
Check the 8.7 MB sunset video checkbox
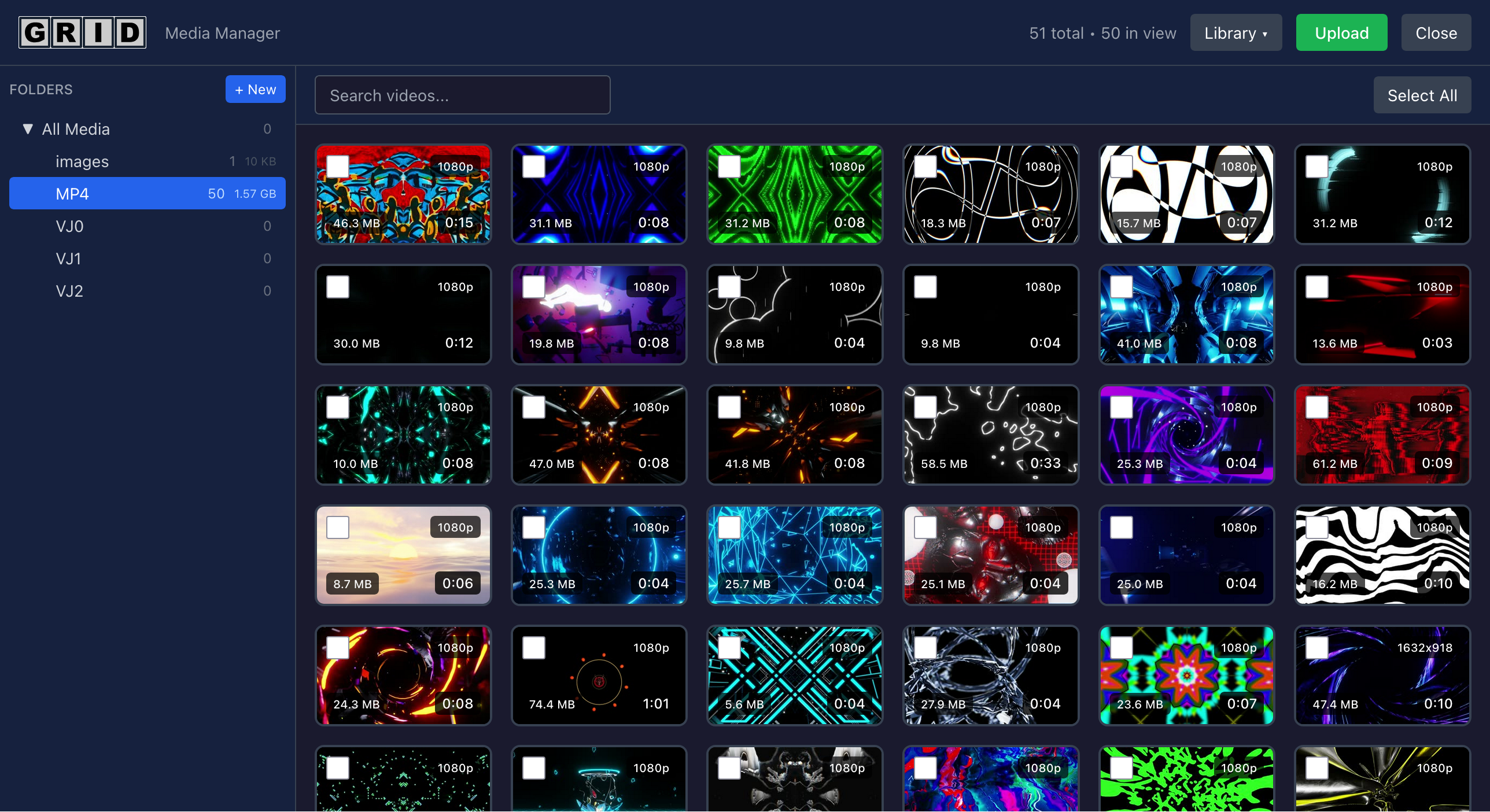[x=337, y=527]
